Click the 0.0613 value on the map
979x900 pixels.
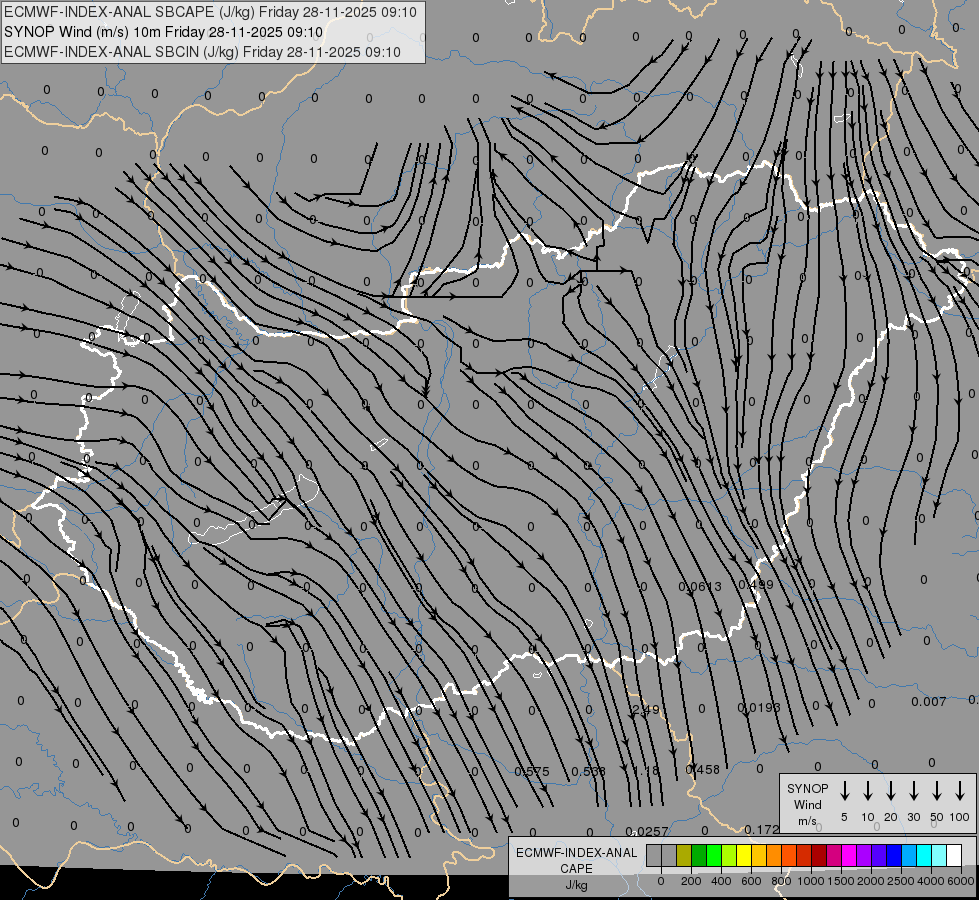tap(699, 586)
